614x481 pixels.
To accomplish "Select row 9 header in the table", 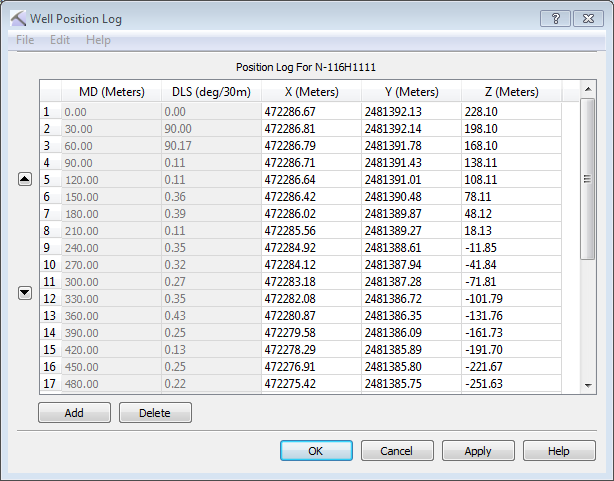I will coord(46,247).
